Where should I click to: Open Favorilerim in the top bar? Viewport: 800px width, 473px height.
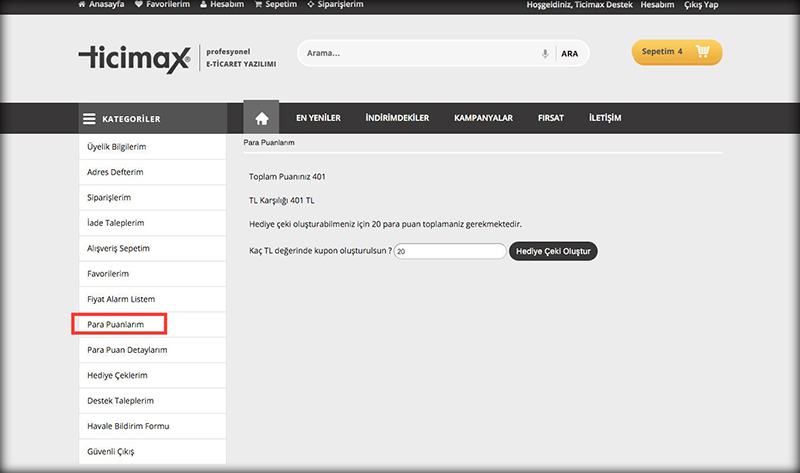163,5
